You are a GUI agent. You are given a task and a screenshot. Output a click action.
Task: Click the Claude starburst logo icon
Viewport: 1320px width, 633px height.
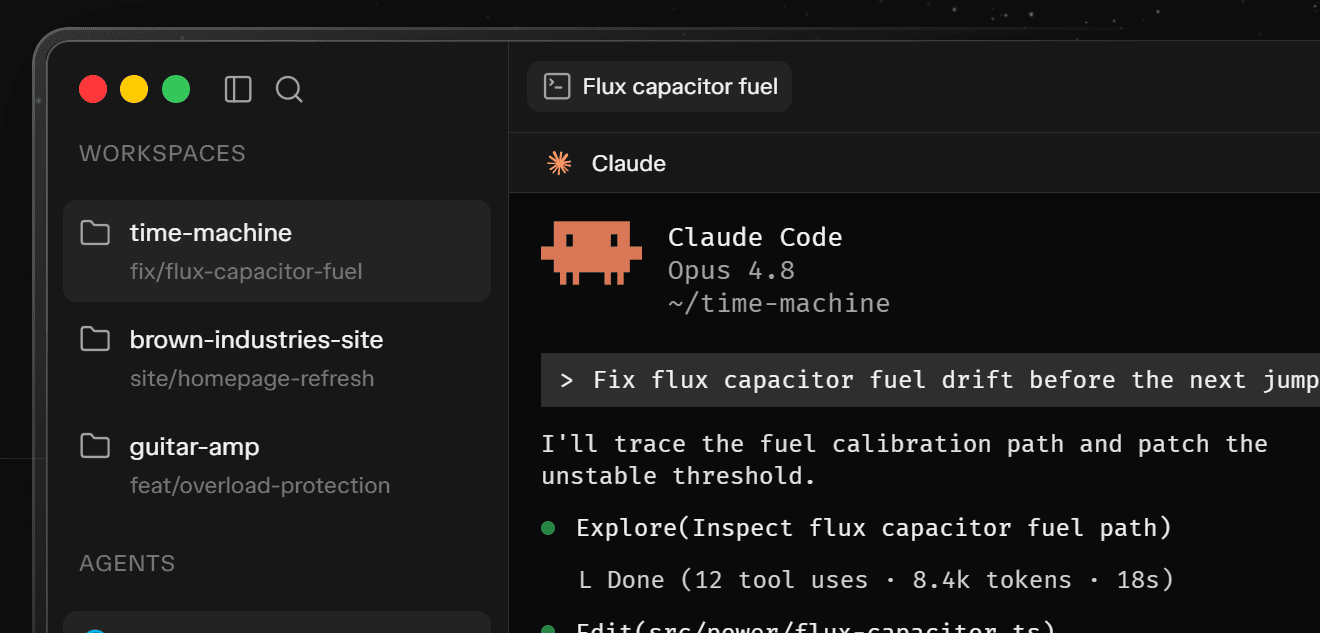coord(559,163)
